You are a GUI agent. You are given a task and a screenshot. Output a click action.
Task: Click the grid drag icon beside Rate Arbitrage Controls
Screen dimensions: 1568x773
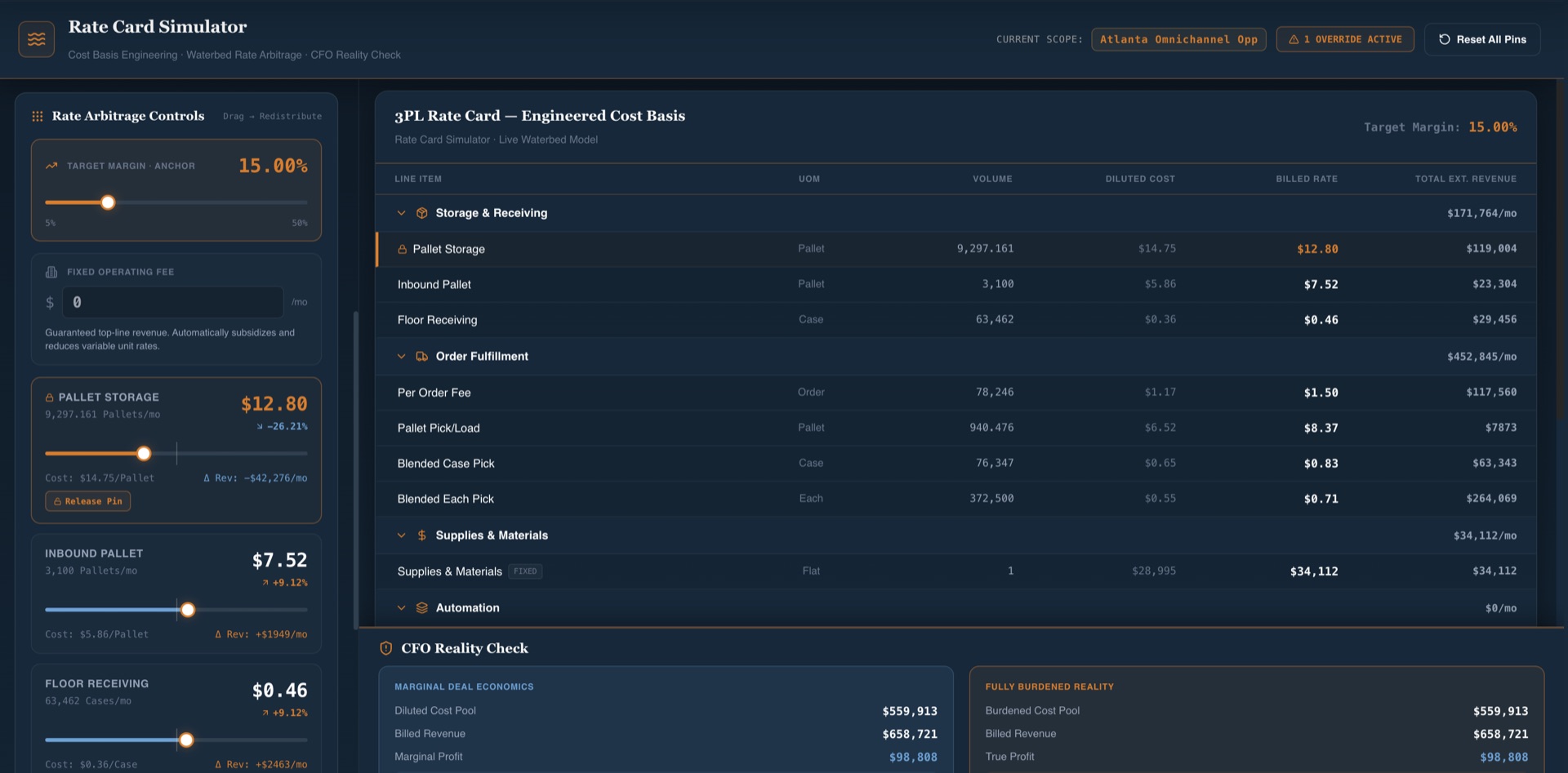click(38, 117)
